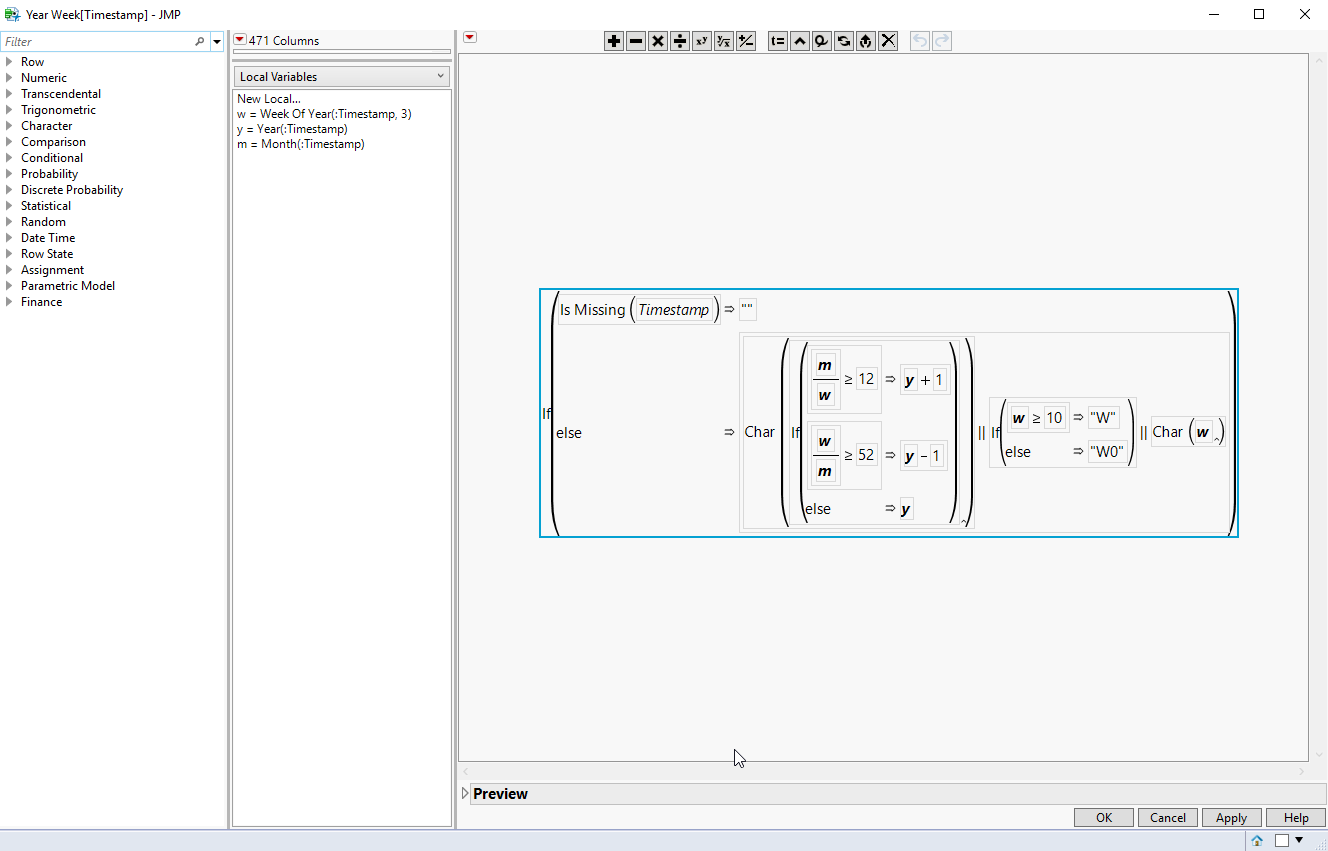This screenshot has width=1328, height=851.
Task: Select New Local... in the variables list
Action: tap(268, 98)
